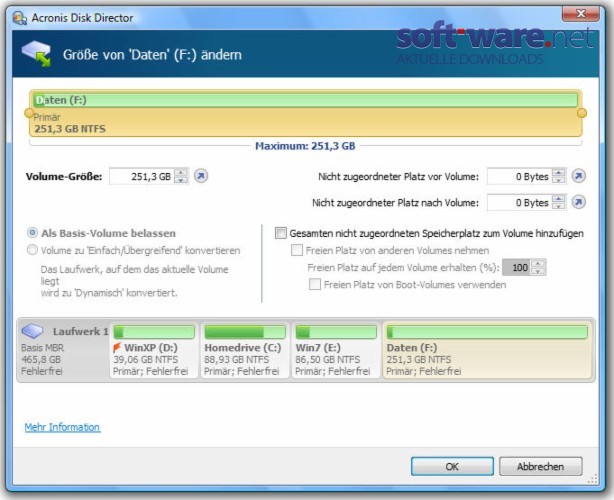
Task: Enable 'Gesamten nicht zugeordneten Speicherplatz' checkbox
Action: (x=281, y=233)
